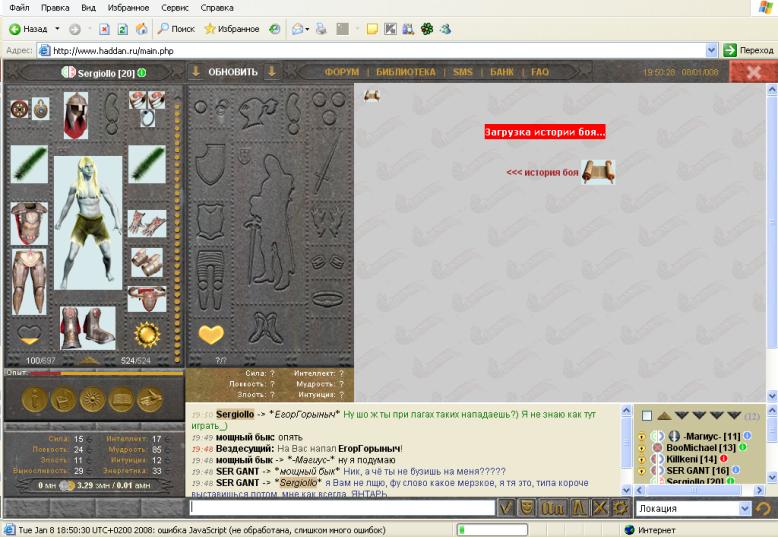The width and height of the screenshot is (778, 537).
Task: Click the gear settings icon in chat toolbar
Action: 621,508
